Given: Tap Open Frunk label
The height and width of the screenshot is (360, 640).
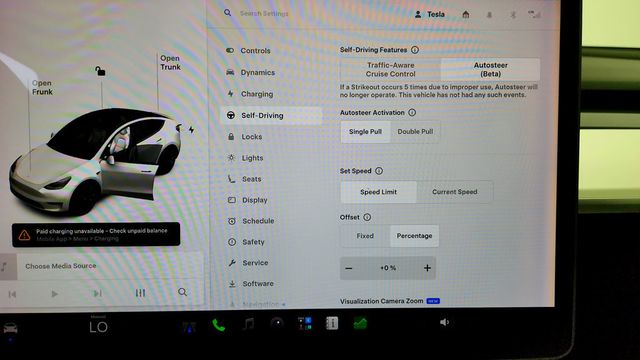Looking at the screenshot, I should [x=42, y=87].
